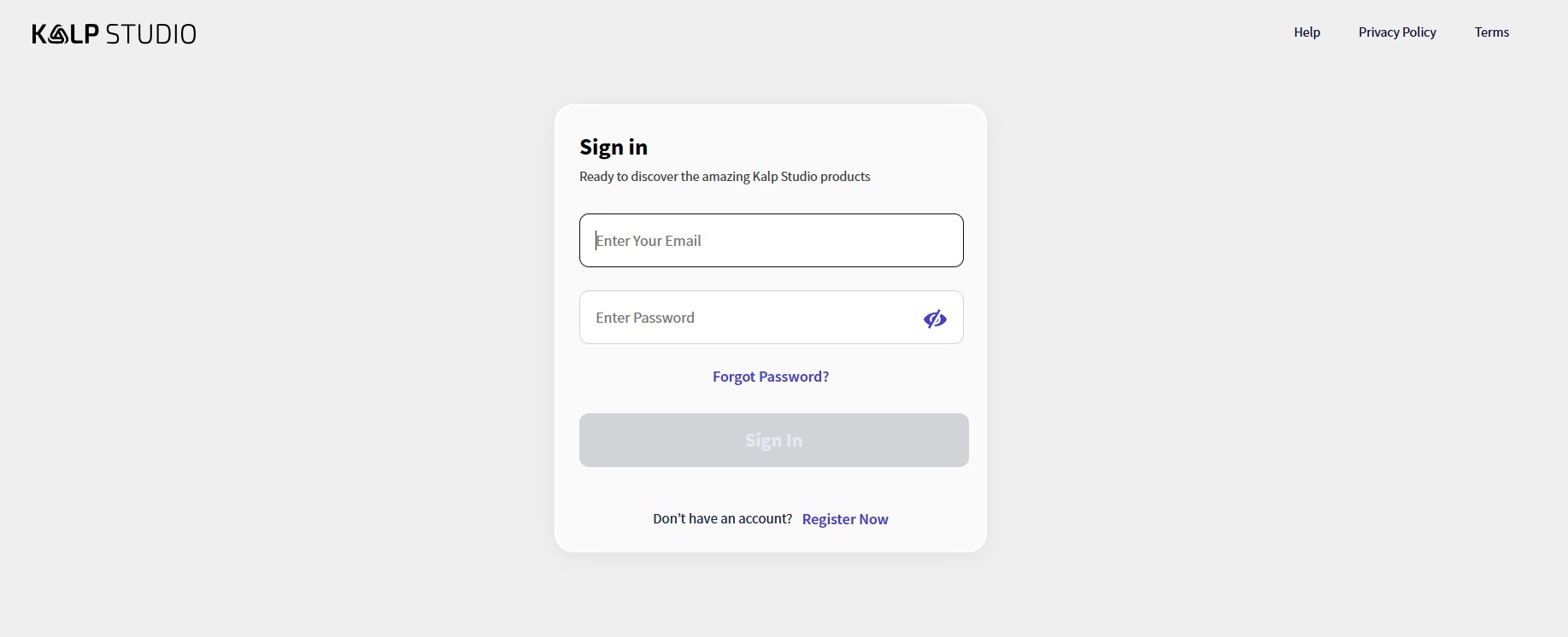Start password recovery via Forgot Password
Viewport: 1568px width, 637px height.
[x=771, y=377]
